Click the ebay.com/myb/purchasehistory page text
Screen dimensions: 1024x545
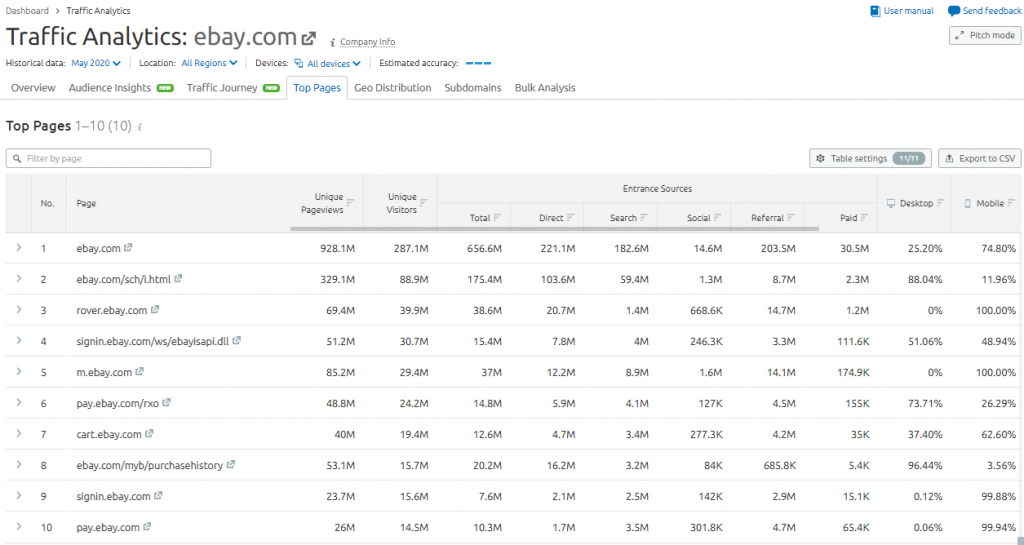pyautogui.click(x=150, y=465)
